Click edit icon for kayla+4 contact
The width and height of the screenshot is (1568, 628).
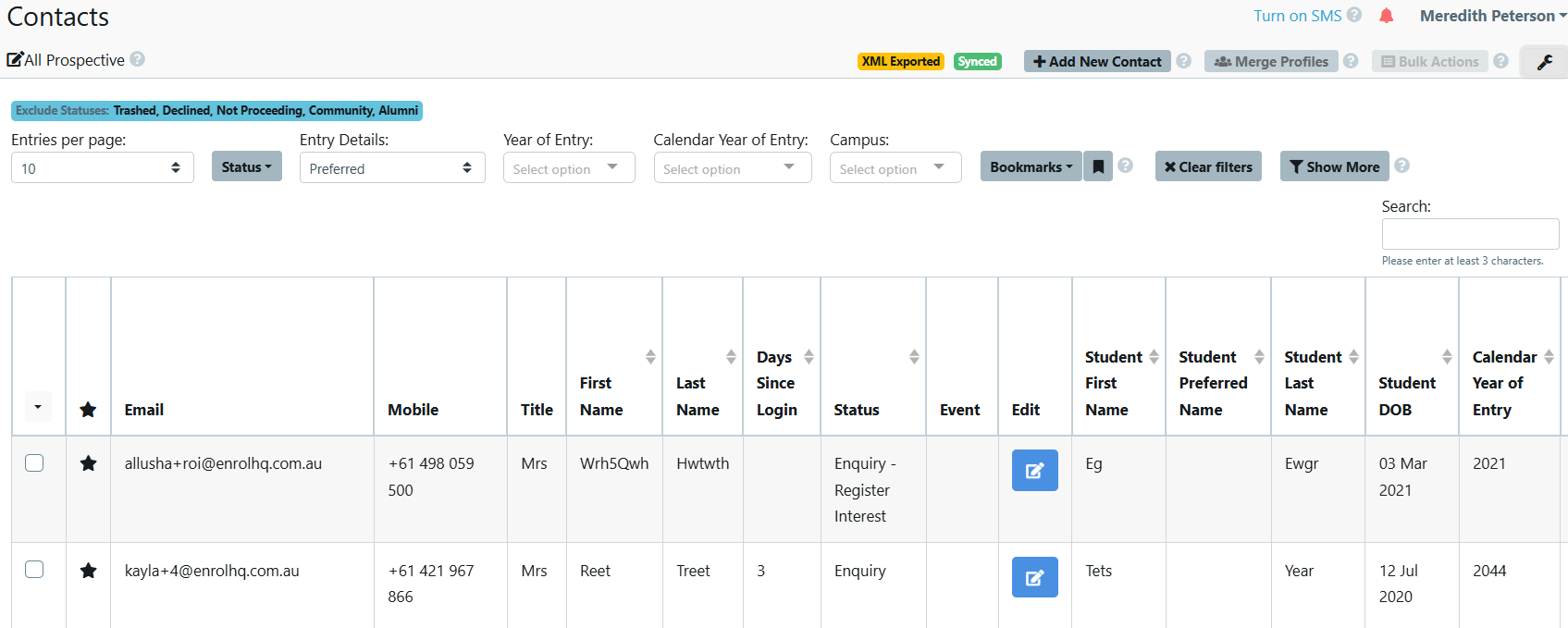[1034, 577]
